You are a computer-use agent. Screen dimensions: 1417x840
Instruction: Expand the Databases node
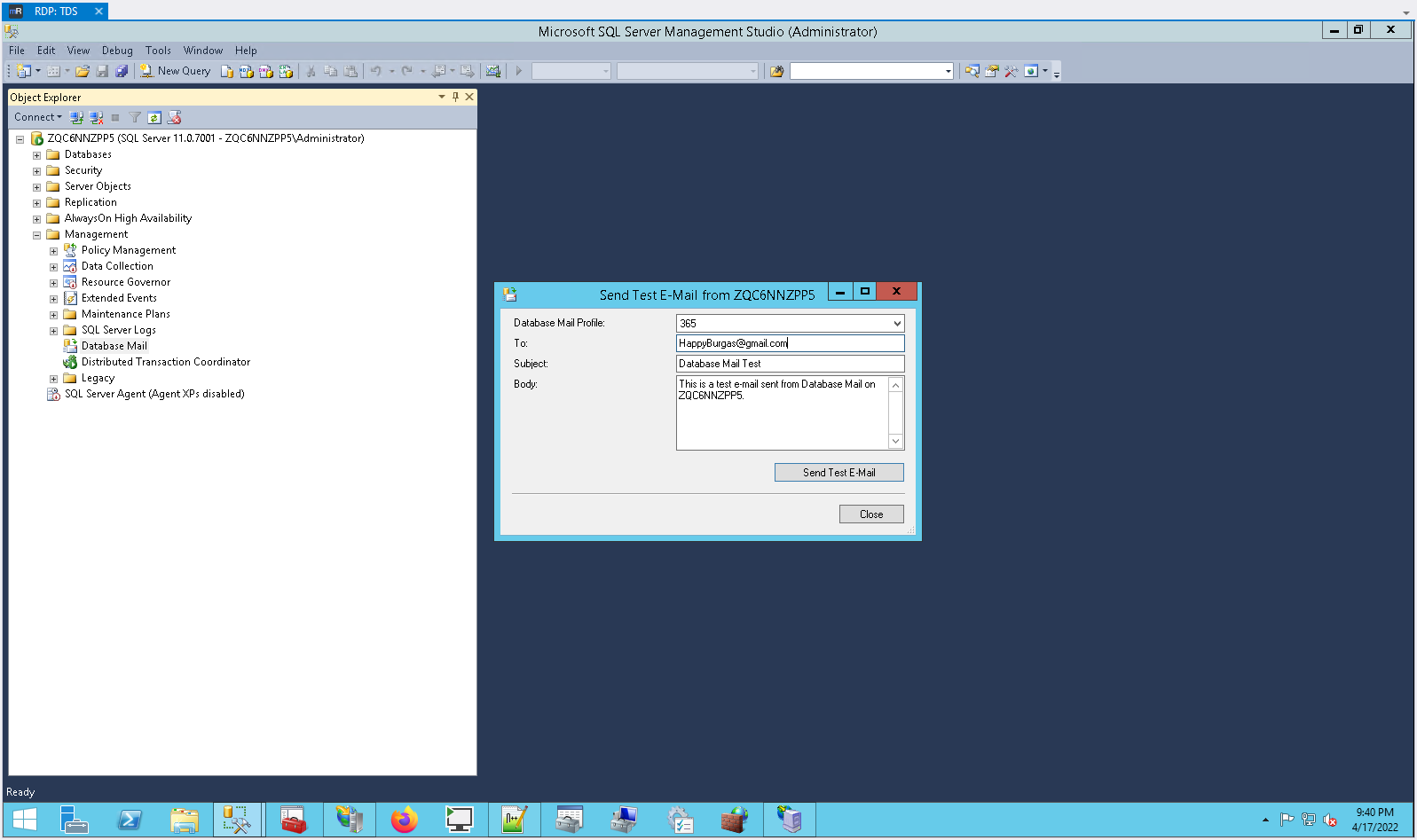[x=37, y=155]
